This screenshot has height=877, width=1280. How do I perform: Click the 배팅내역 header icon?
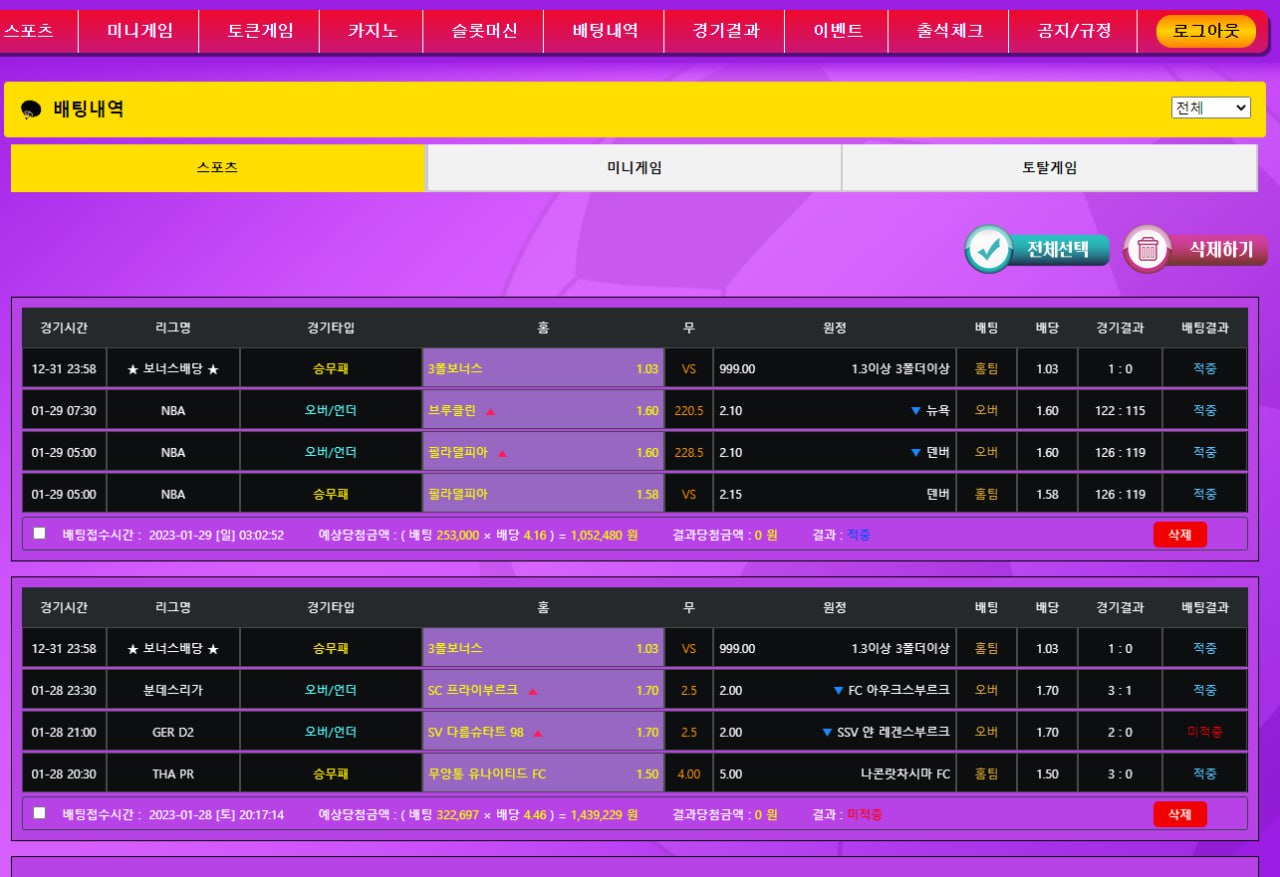click(x=31, y=110)
